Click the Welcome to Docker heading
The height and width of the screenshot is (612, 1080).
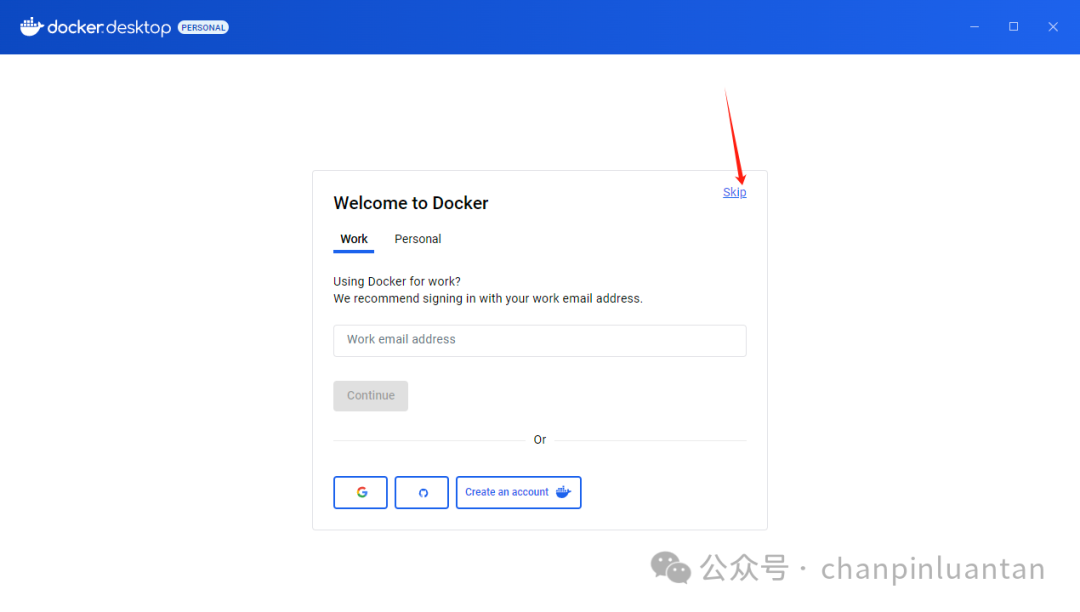point(411,203)
